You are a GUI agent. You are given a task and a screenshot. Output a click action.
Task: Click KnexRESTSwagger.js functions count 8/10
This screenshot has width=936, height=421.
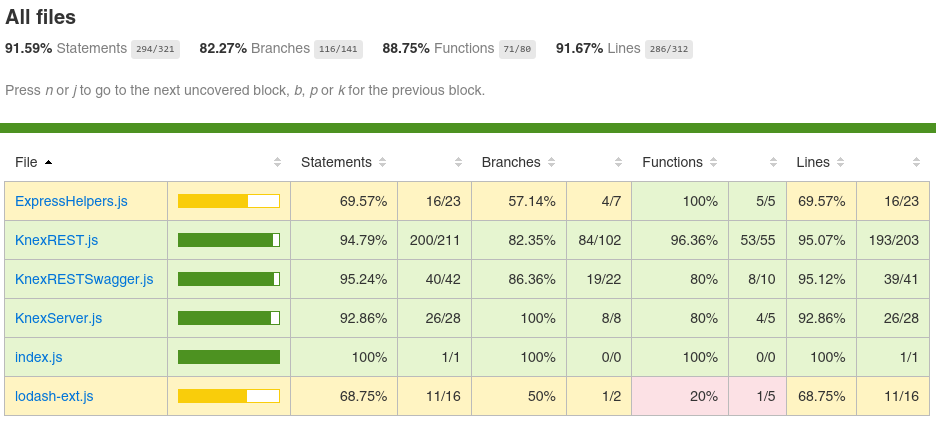762,279
